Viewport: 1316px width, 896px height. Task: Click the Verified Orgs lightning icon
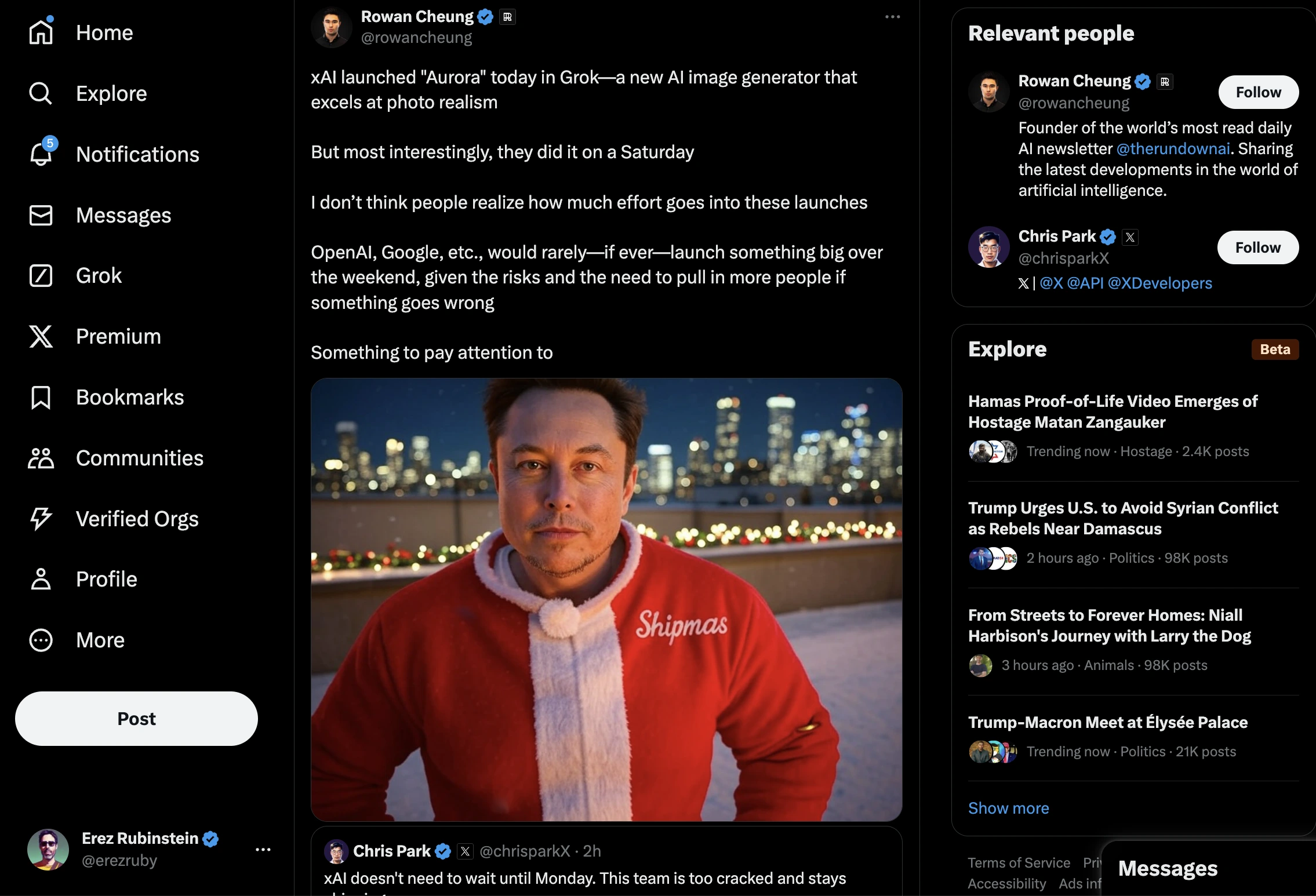pos(41,519)
